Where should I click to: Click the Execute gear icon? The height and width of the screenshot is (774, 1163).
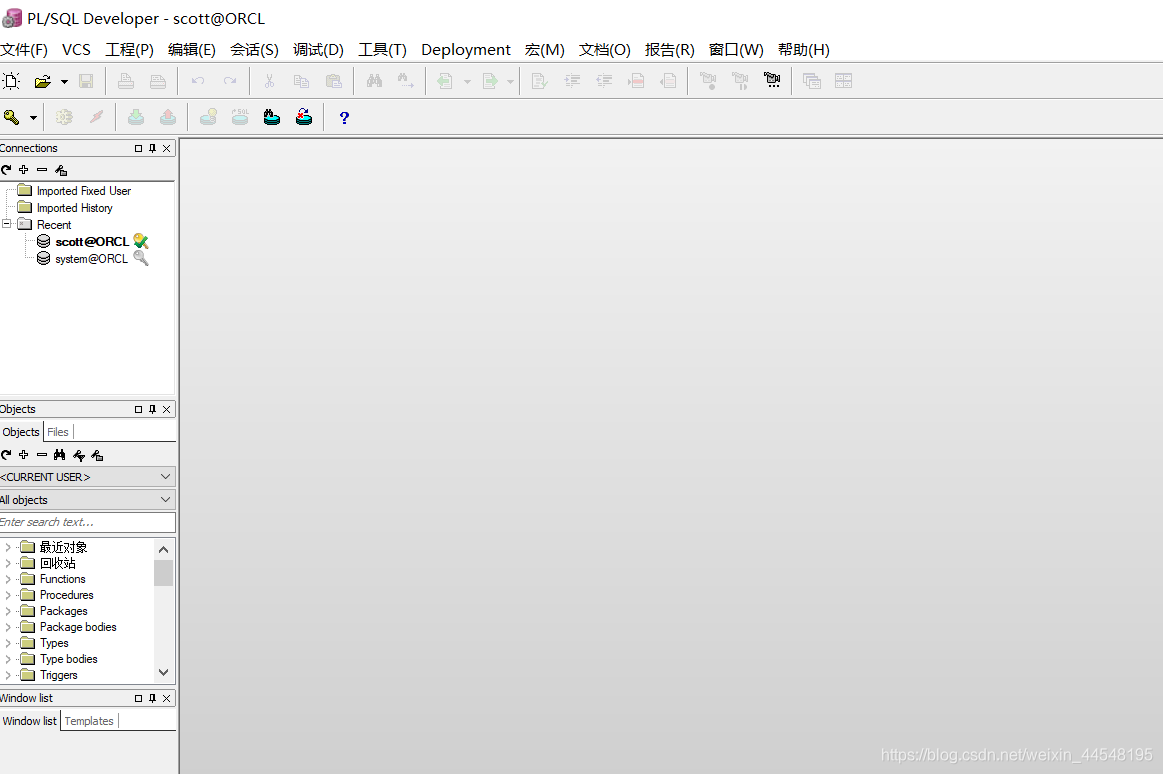pos(65,117)
